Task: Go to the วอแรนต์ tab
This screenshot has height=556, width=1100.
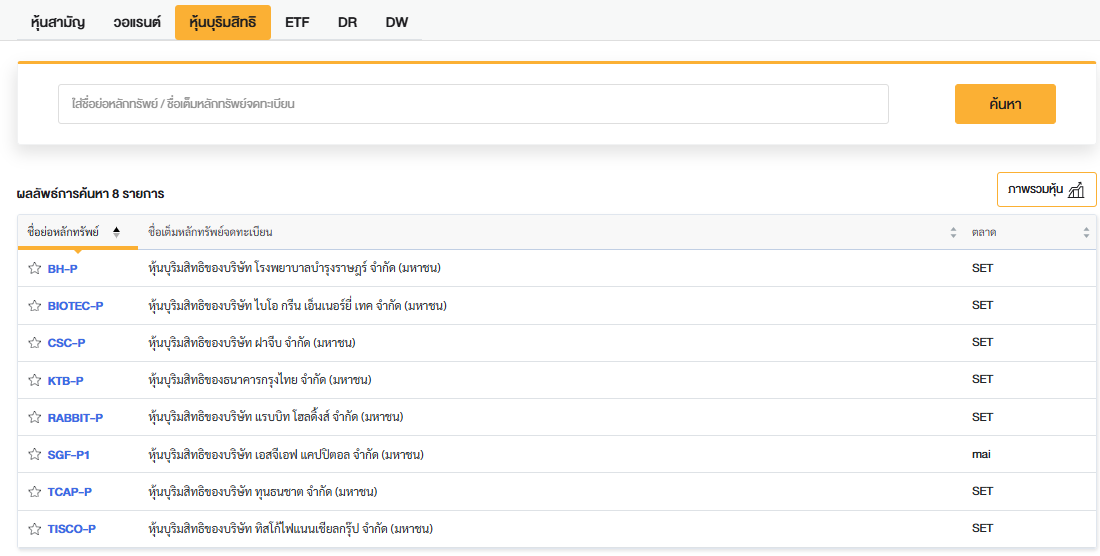Action: pos(137,22)
